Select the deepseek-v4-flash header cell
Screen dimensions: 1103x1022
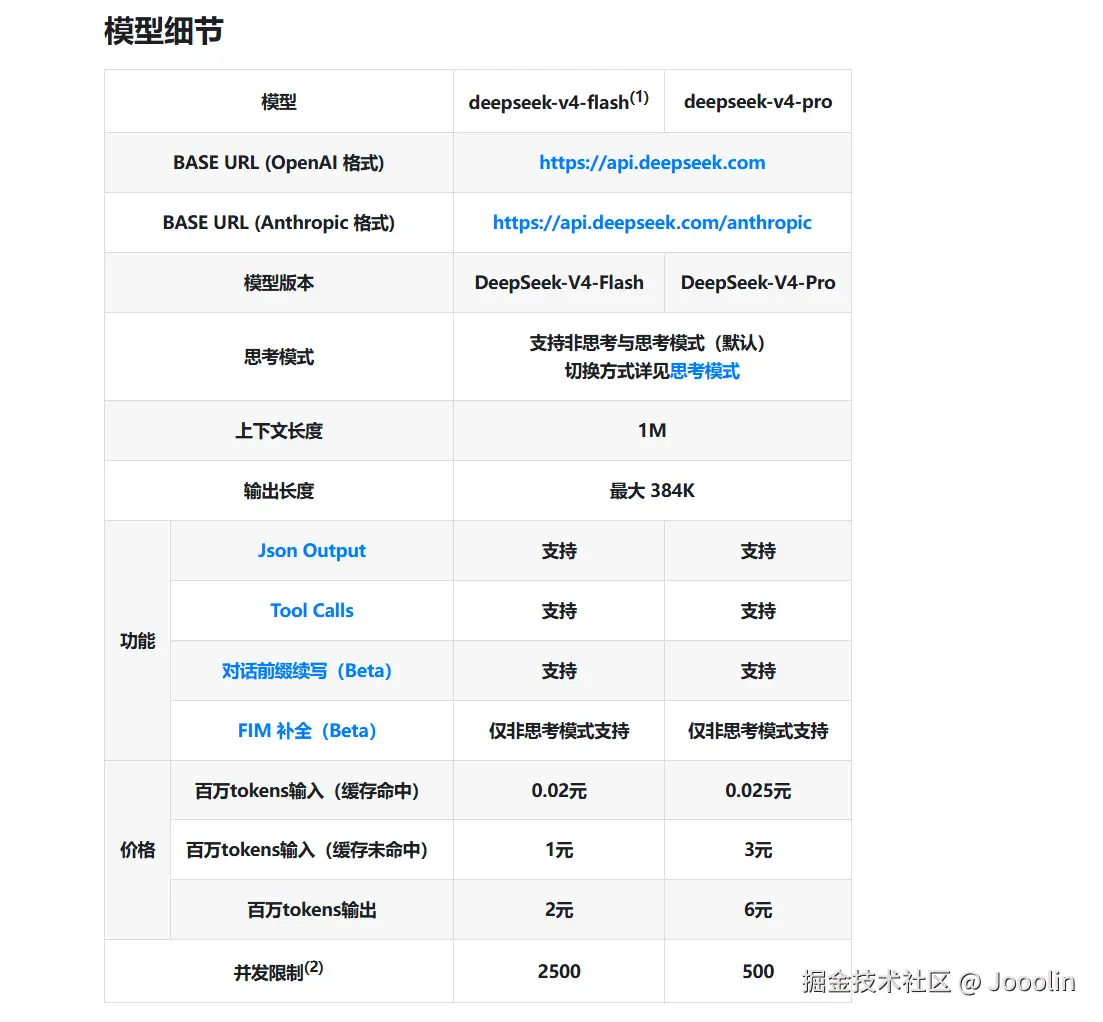click(559, 101)
